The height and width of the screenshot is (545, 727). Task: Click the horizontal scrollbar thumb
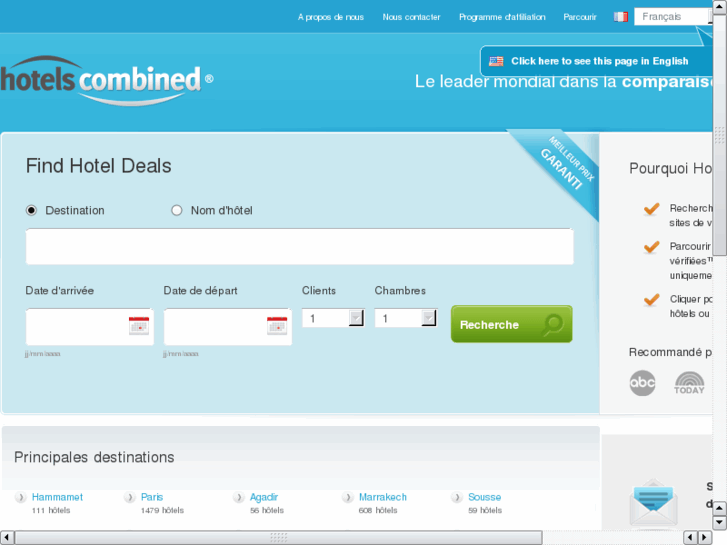click(279, 538)
